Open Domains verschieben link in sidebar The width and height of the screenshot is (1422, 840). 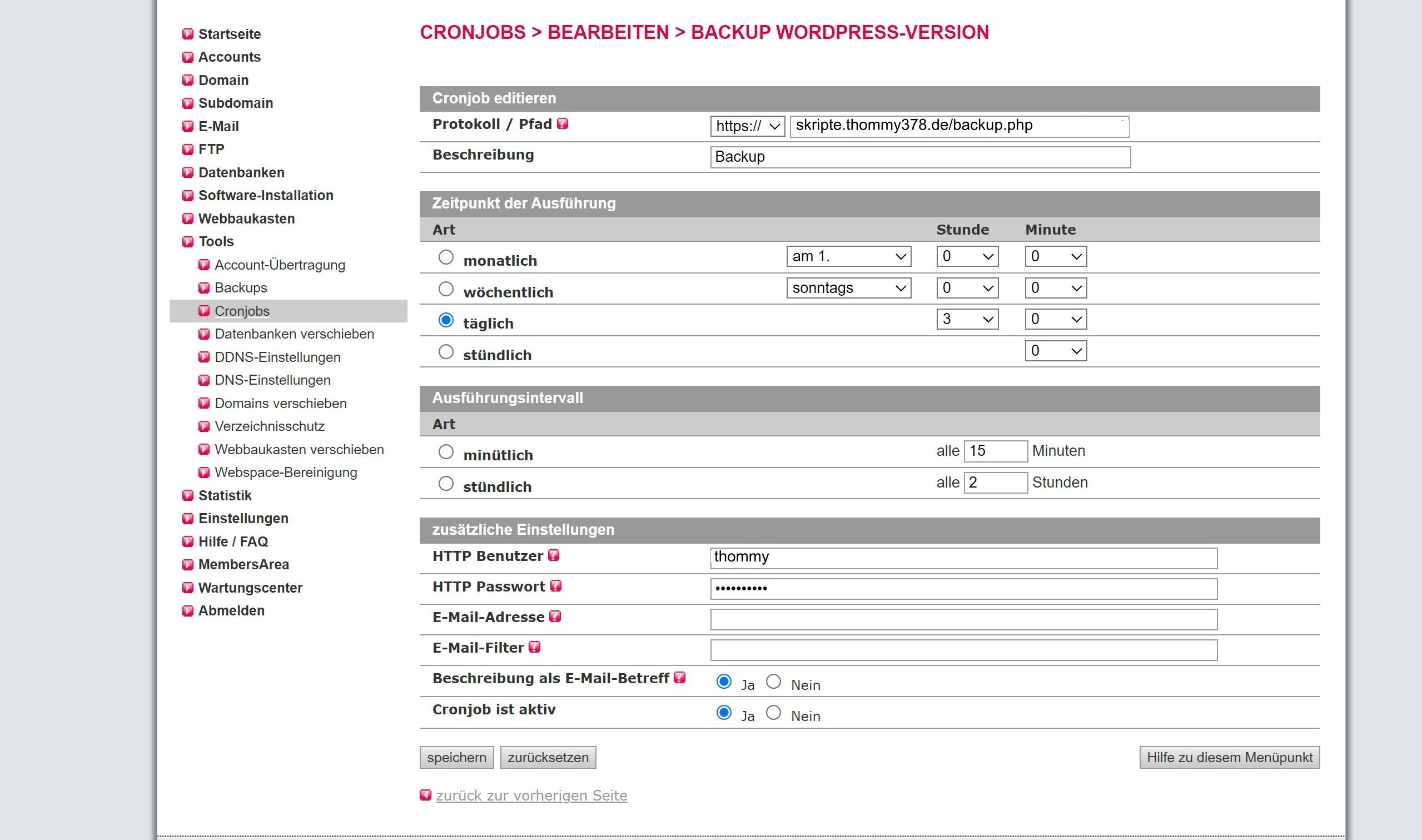[281, 403]
